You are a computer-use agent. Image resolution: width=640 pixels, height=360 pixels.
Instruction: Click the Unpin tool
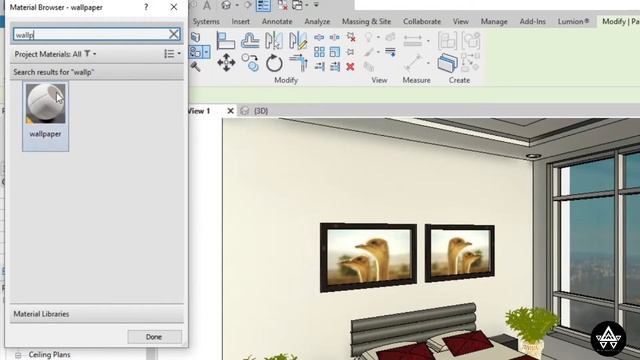[351, 38]
